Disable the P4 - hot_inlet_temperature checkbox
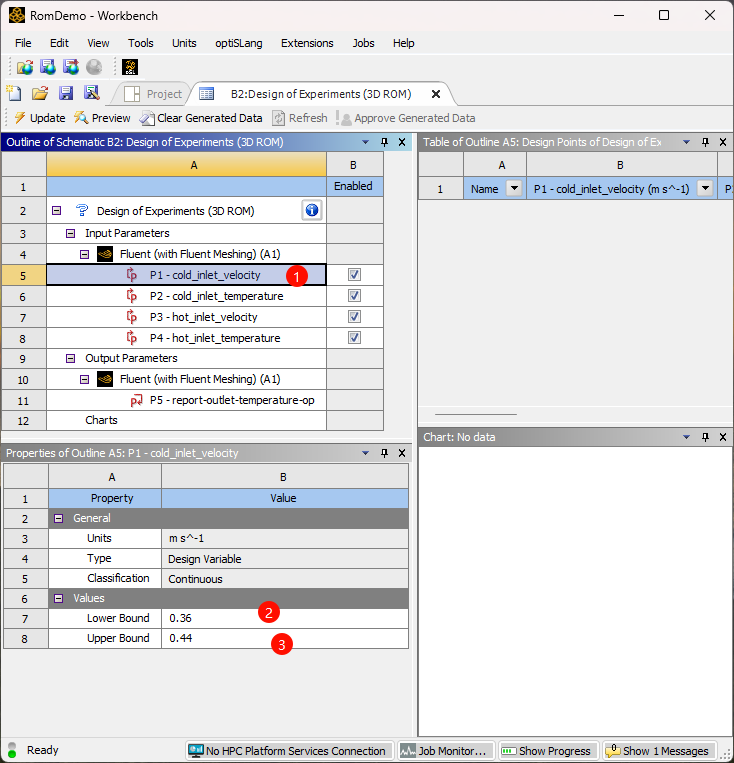 354,338
